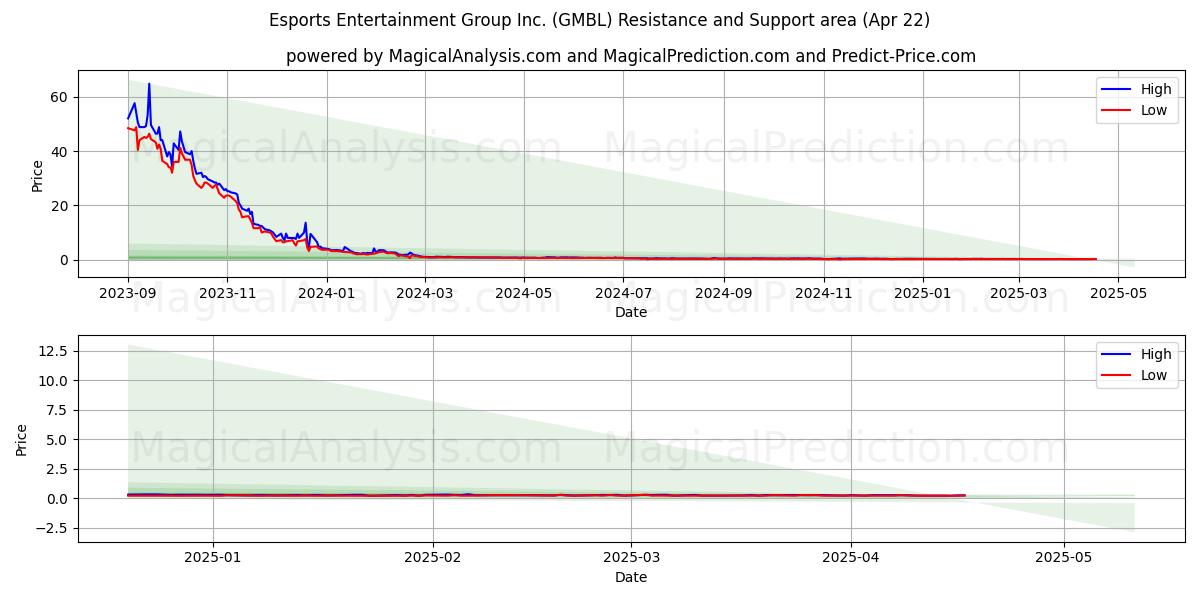Click the '20' y-axis tick label
1200x600 pixels.
pos(60,206)
